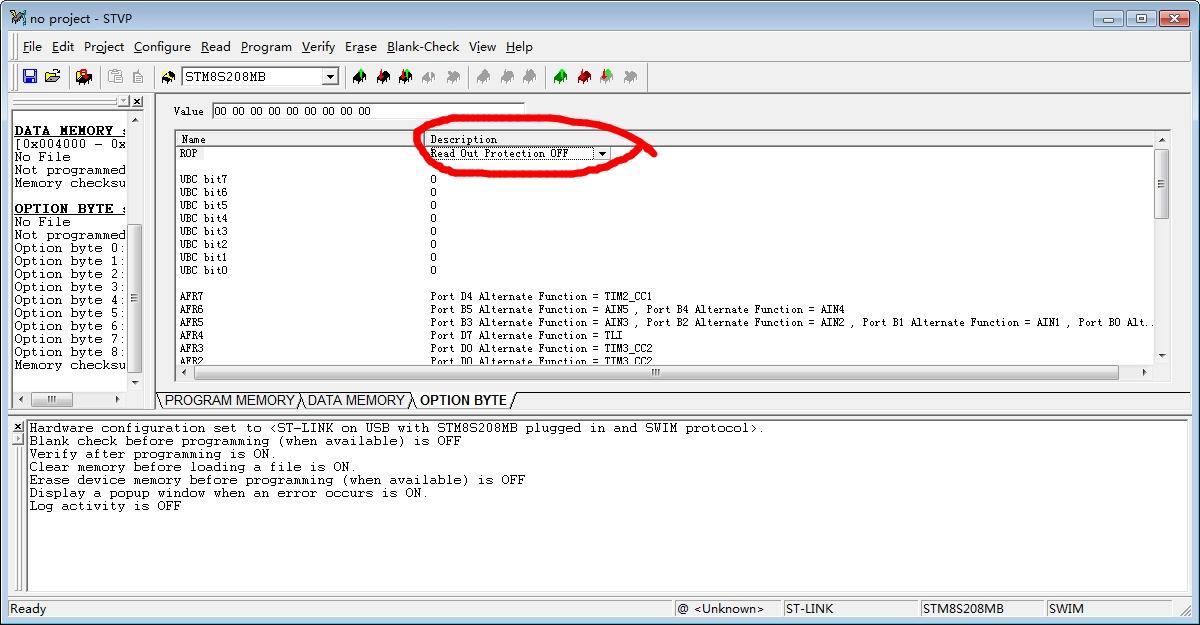Image resolution: width=1200 pixels, height=625 pixels.
Task: Click the chip icon beside device selector
Action: click(170, 76)
